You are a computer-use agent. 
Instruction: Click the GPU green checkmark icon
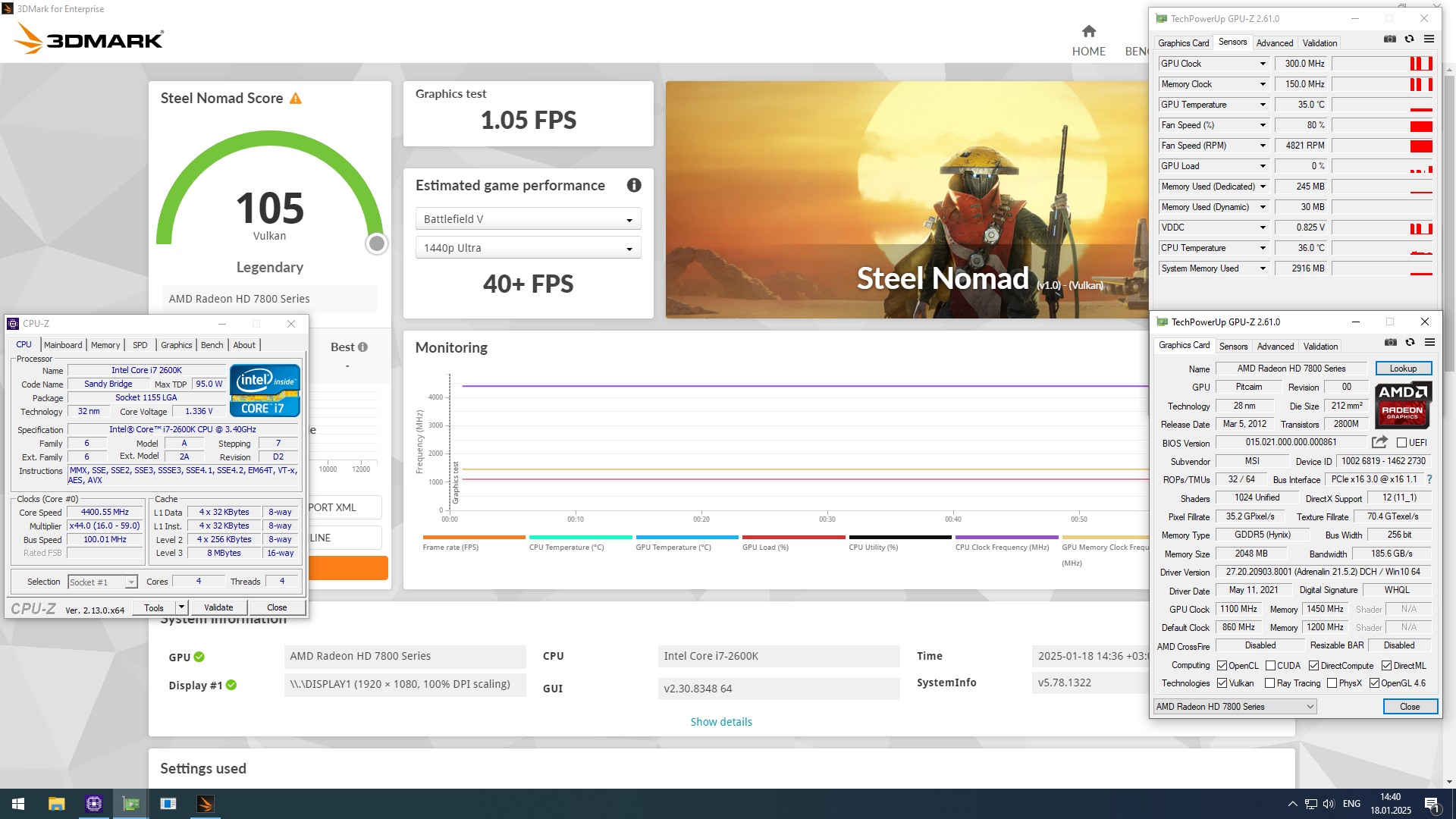click(199, 657)
